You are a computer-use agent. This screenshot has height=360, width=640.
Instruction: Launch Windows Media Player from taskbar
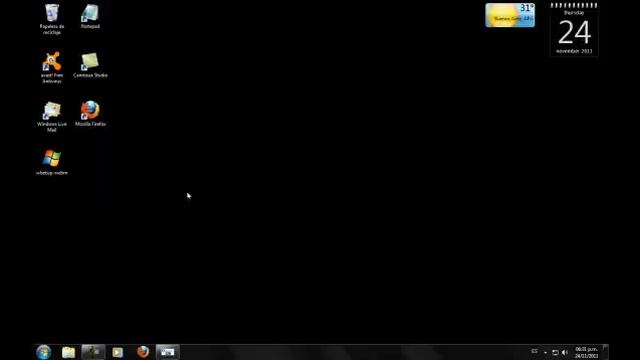118,352
